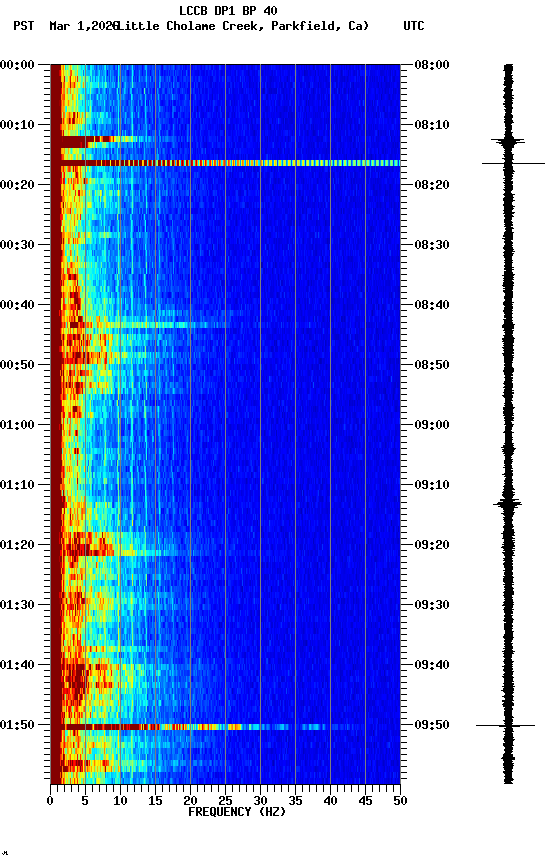This screenshot has height=864, width=552.
Task: Click the 10 Hz frequency axis label
Action: coord(120,801)
